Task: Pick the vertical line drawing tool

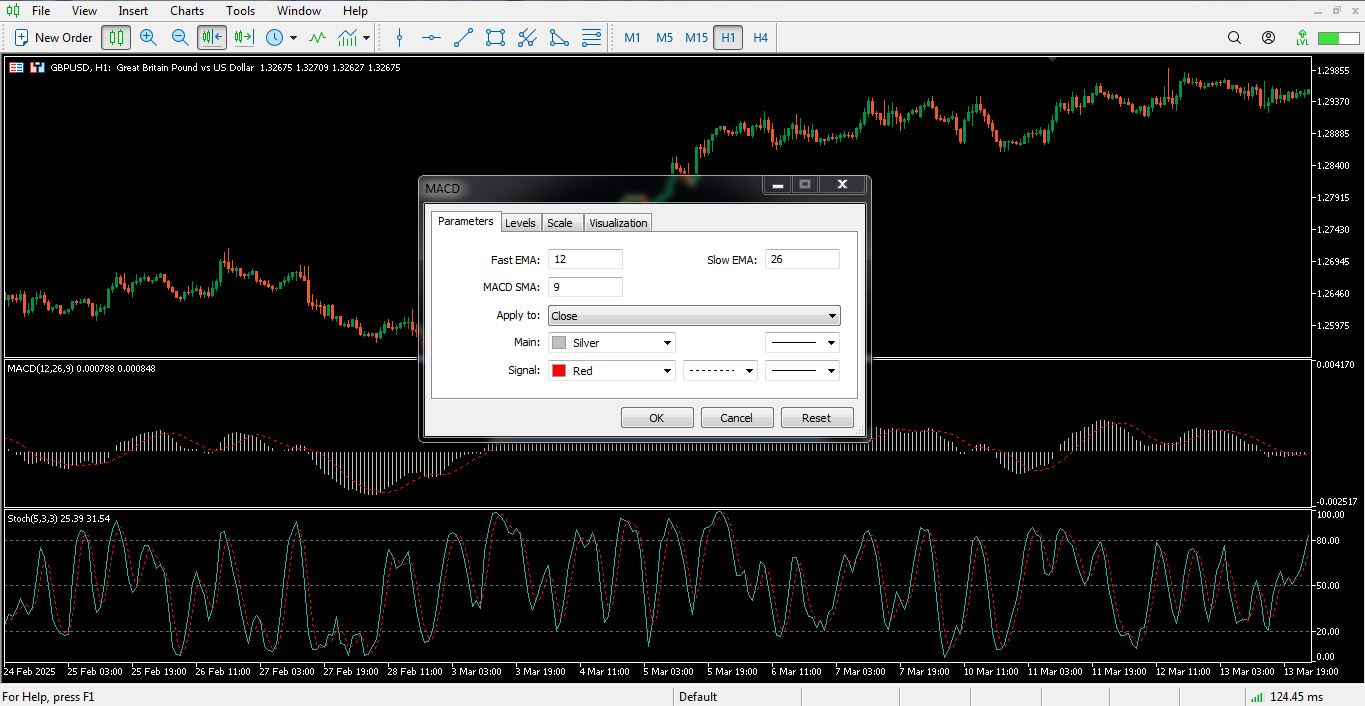Action: (399, 38)
